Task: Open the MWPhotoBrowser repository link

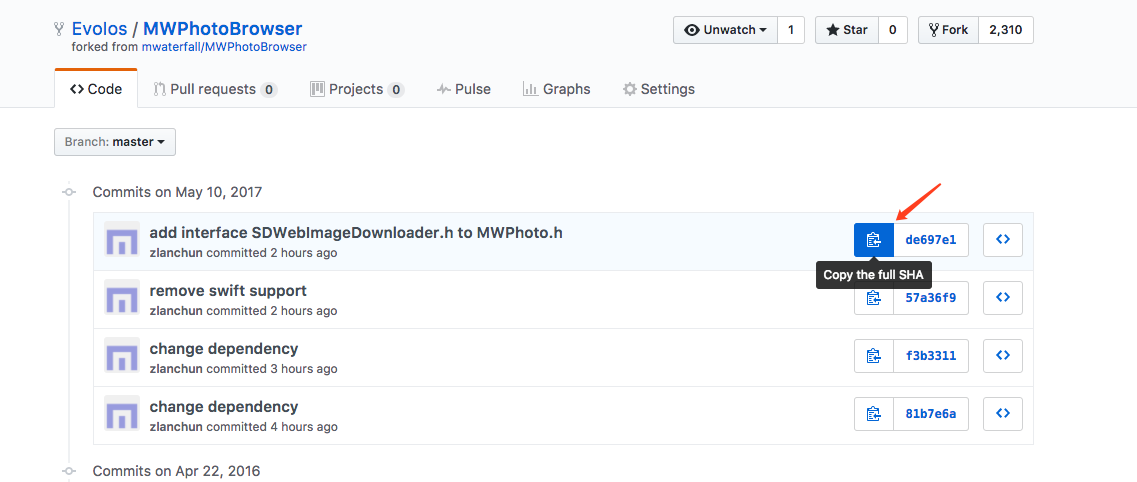Action: point(223,29)
